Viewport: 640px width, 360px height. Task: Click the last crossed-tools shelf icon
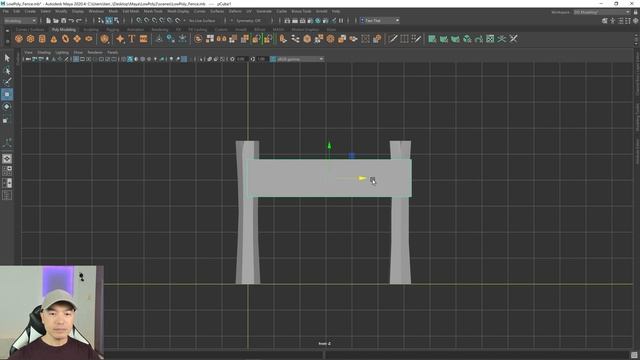[x=513, y=39]
